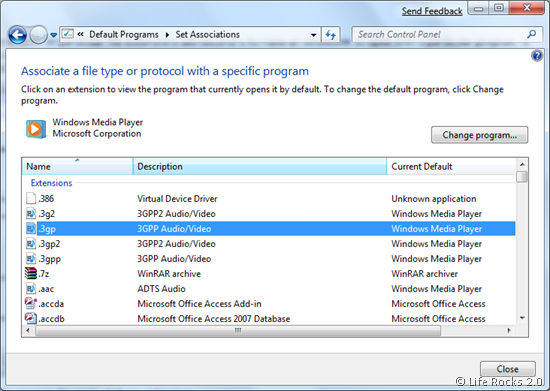Select the .accda extension name
The width and height of the screenshot is (550, 391).
(51, 304)
